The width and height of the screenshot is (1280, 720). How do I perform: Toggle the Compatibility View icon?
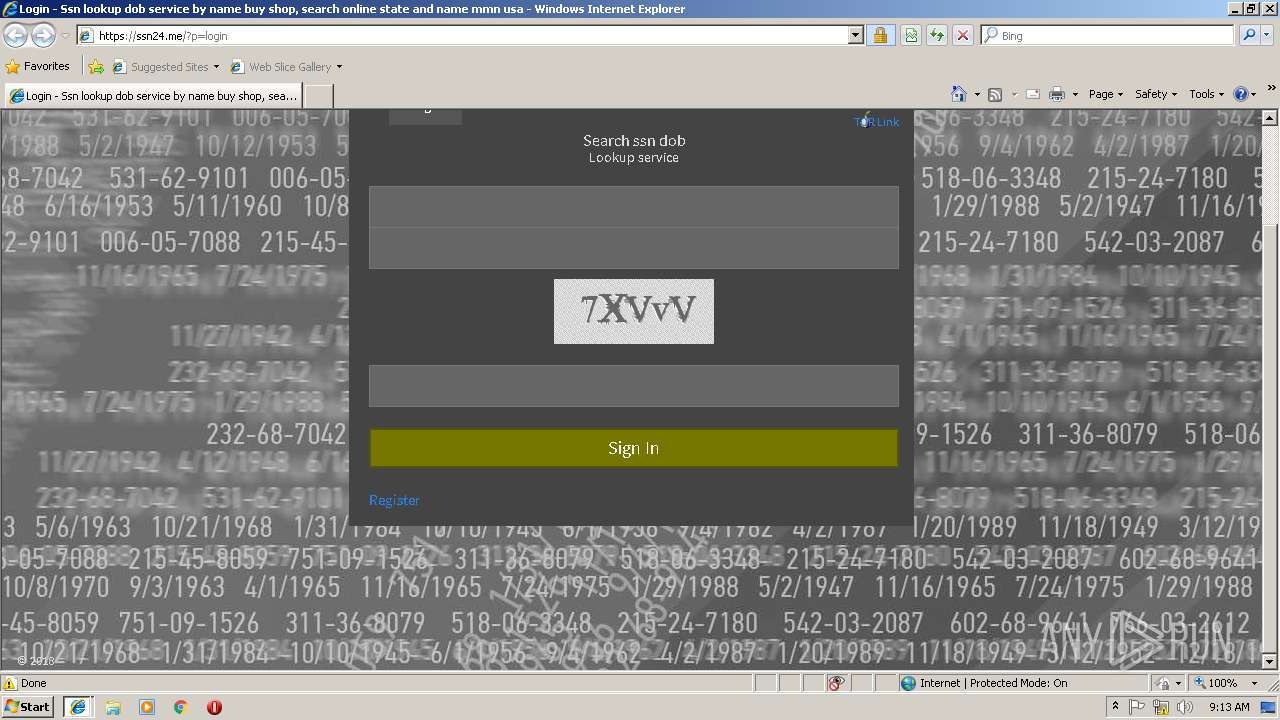click(x=911, y=36)
